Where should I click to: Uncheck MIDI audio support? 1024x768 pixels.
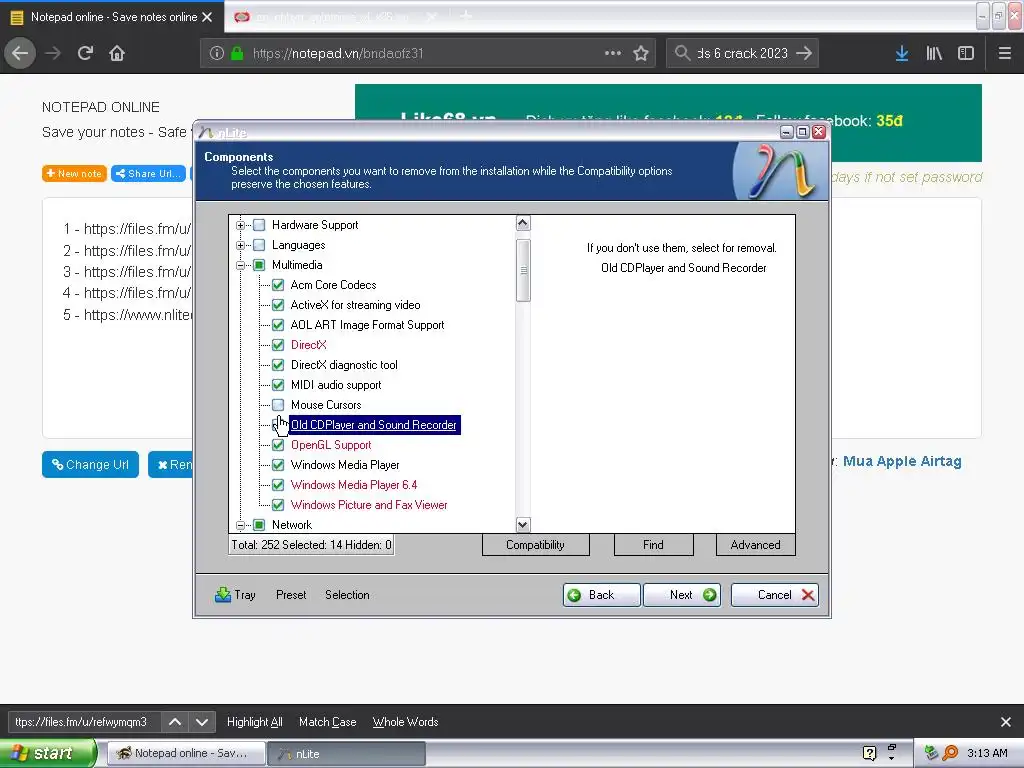(278, 385)
